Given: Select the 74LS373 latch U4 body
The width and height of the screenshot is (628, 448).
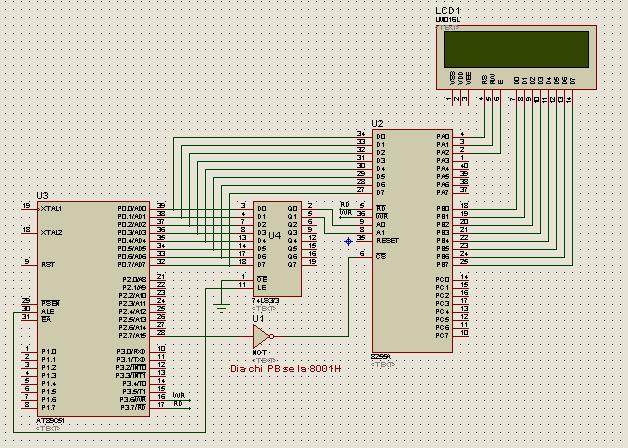Looking at the screenshot, I should (277, 249).
